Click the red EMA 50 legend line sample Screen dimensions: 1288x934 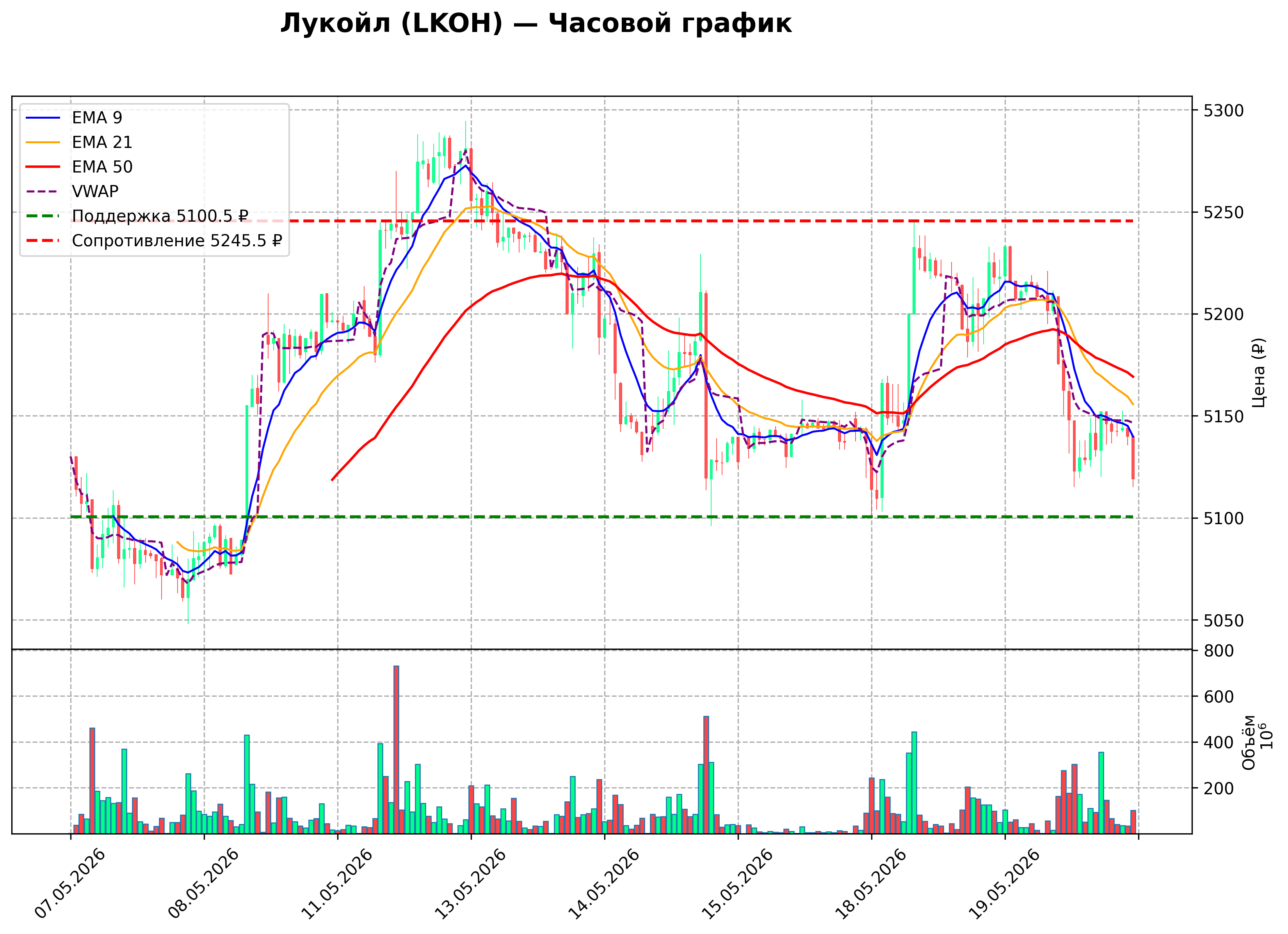coord(43,167)
